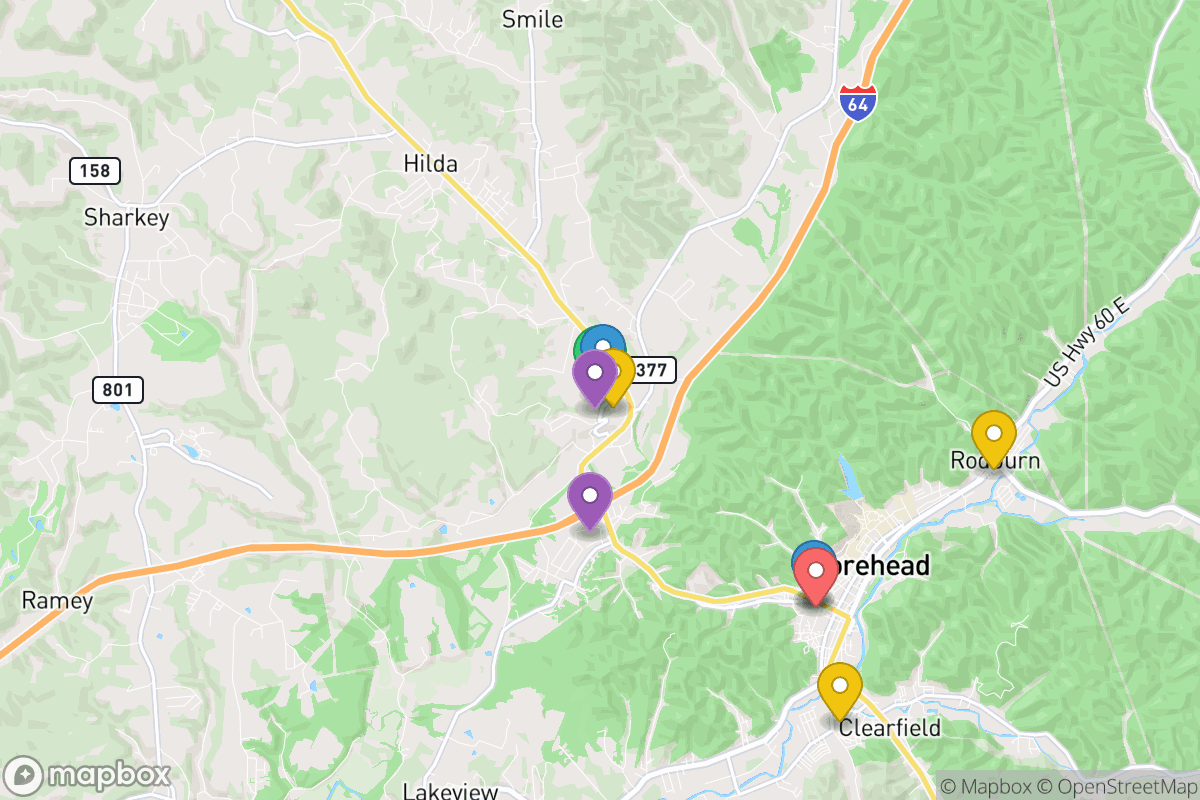The image size is (1200, 800).
Task: Select the green pin hidden behind the blue pin
Action: tap(579, 347)
